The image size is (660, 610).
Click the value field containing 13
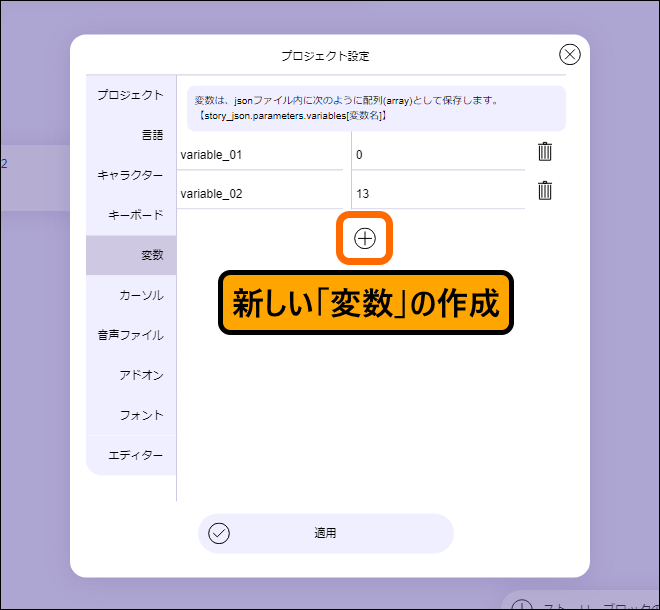pyautogui.click(x=437, y=194)
